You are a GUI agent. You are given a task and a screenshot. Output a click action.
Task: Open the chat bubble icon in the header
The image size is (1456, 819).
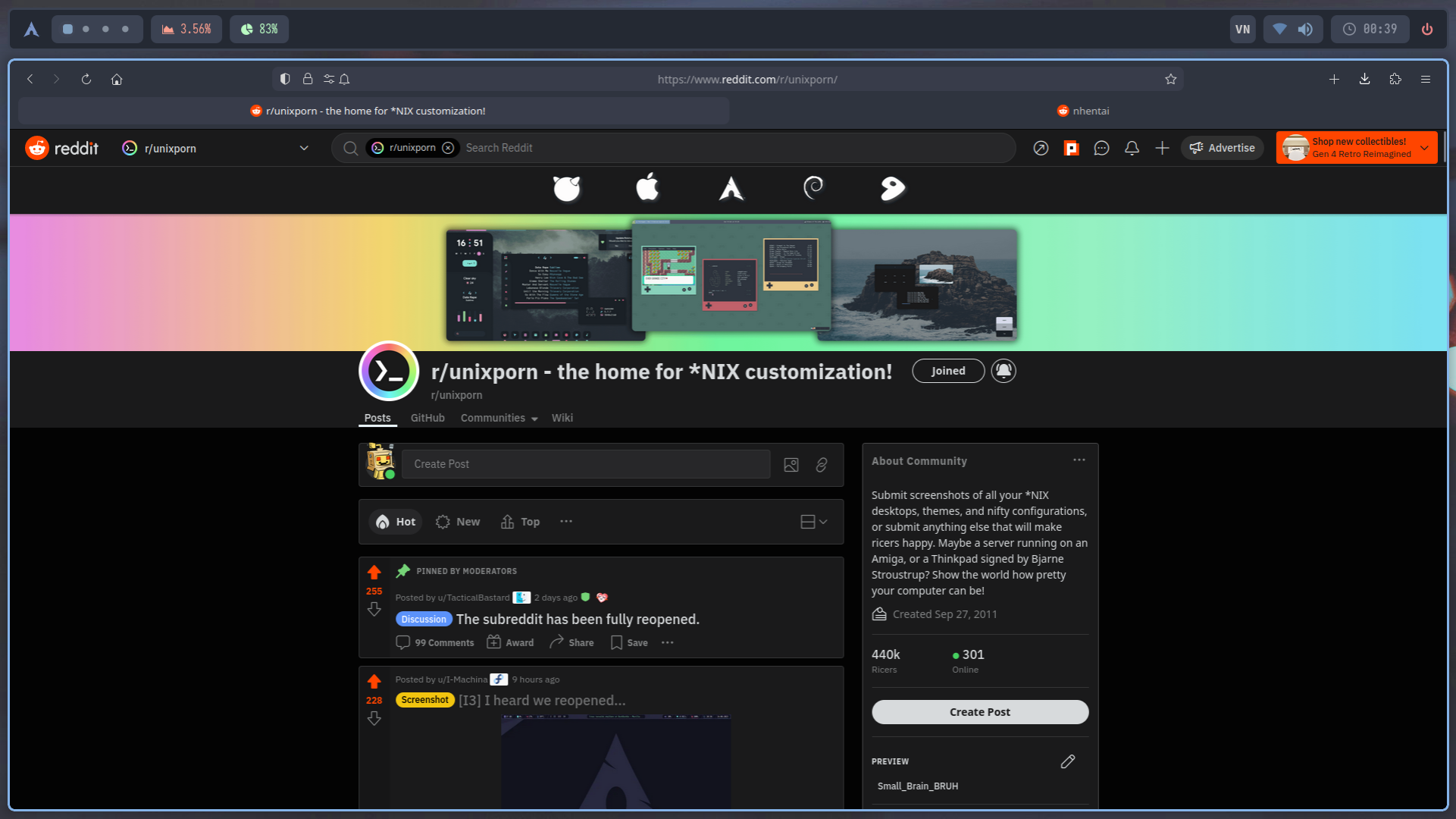pyautogui.click(x=1101, y=149)
